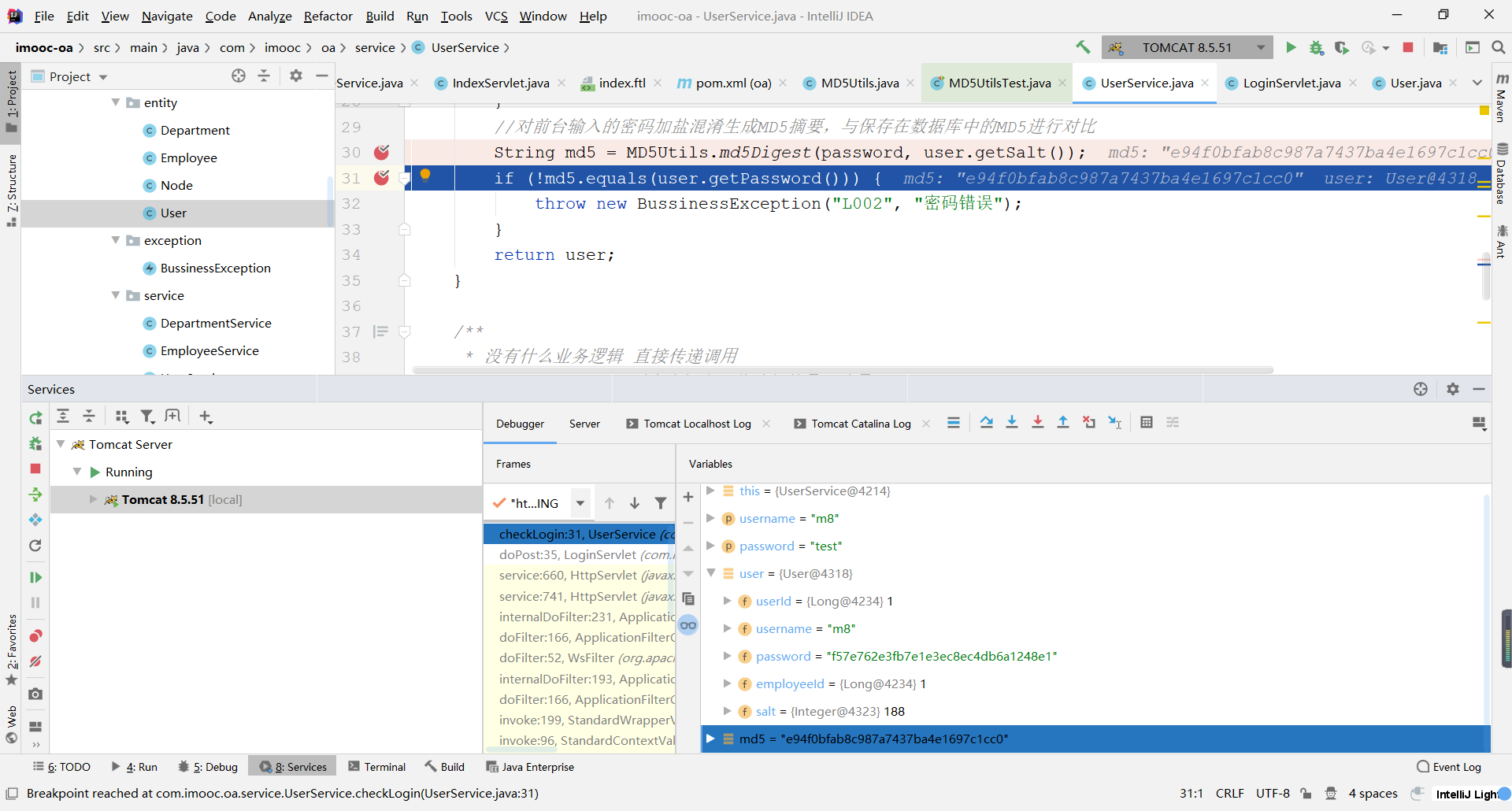This screenshot has height=811, width=1512.
Task: Click the Resume Program icon in Services
Action: [35, 577]
